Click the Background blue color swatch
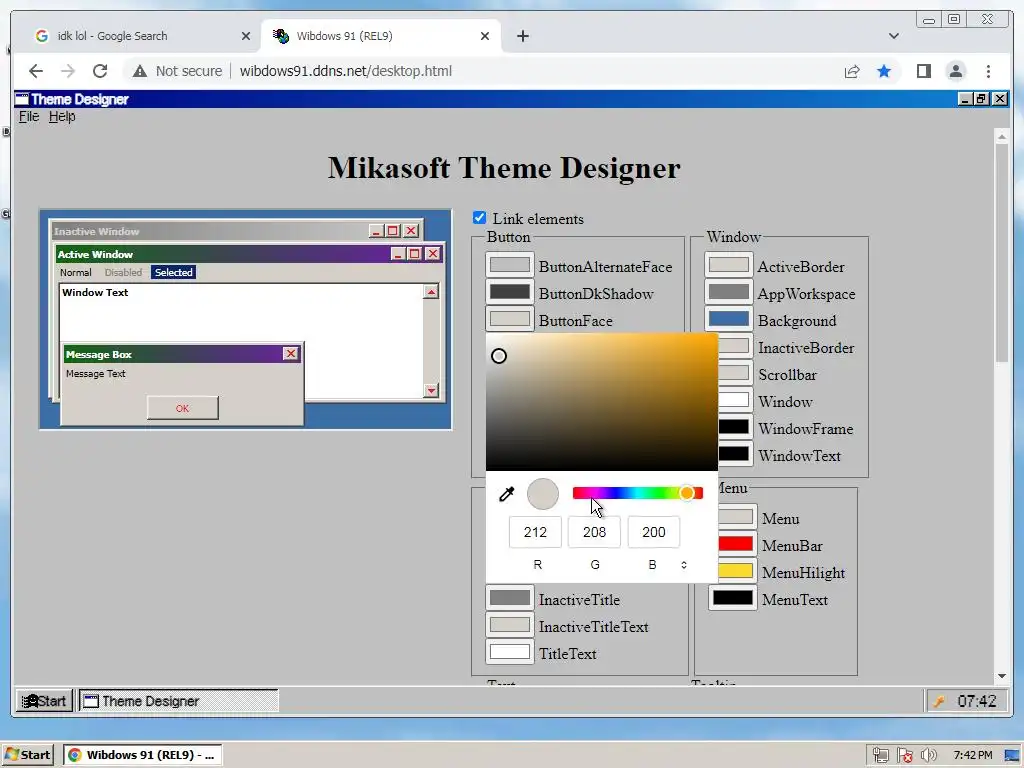This screenshot has width=1024, height=768. point(729,319)
